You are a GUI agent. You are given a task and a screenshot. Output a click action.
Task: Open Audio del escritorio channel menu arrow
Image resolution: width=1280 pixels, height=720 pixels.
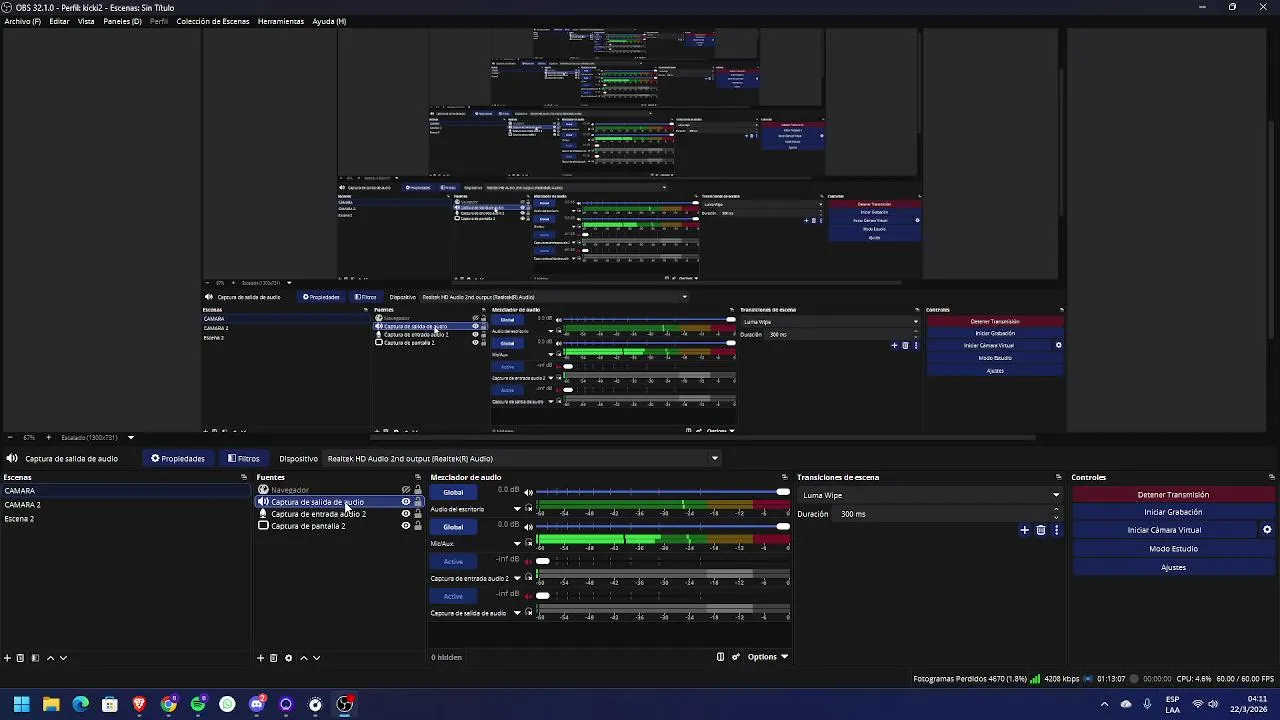coord(517,509)
